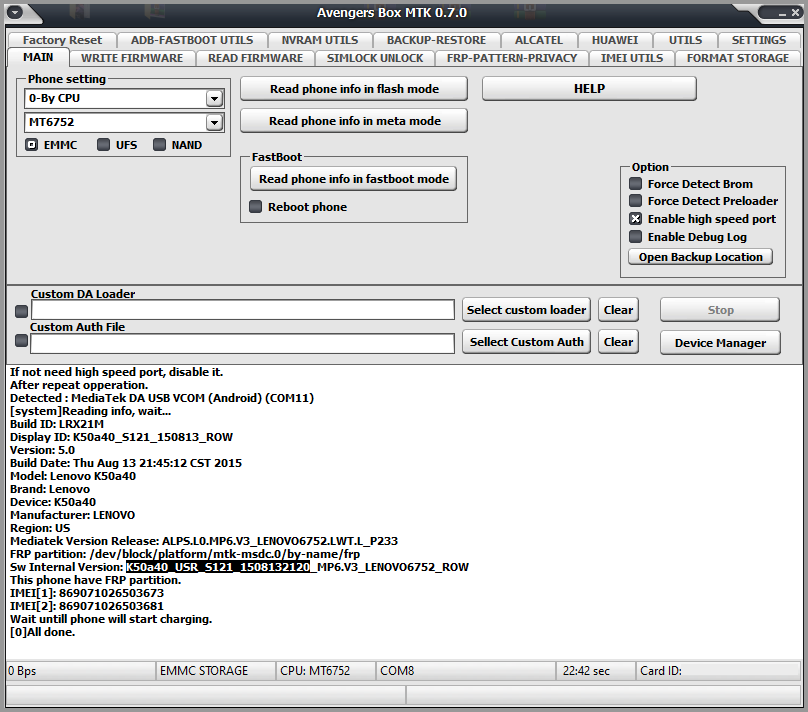Viewport: 808px width, 712px height.
Task: Click the FRP partition path log line
Action: point(185,554)
